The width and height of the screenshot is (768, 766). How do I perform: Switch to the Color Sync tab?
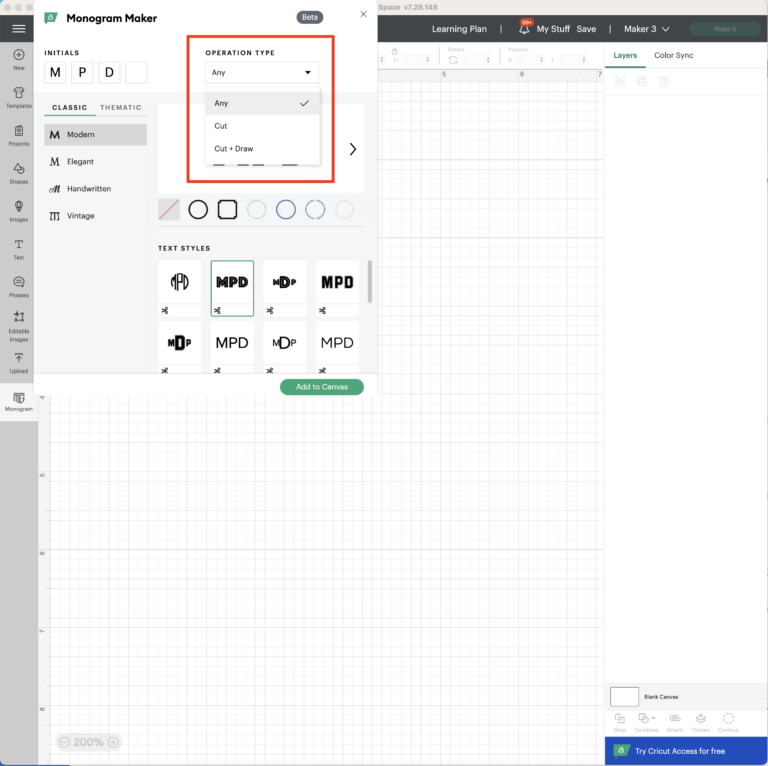[673, 55]
